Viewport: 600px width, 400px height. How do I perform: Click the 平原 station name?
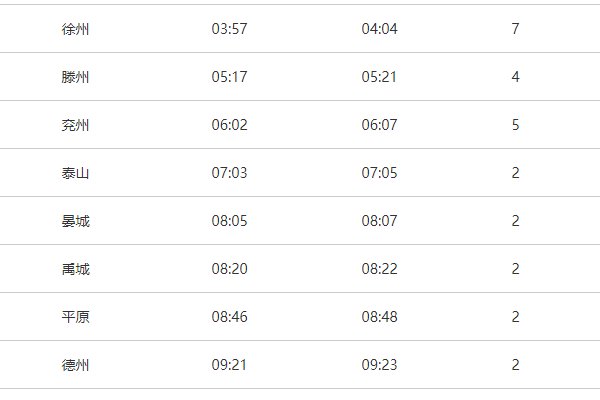click(75, 317)
